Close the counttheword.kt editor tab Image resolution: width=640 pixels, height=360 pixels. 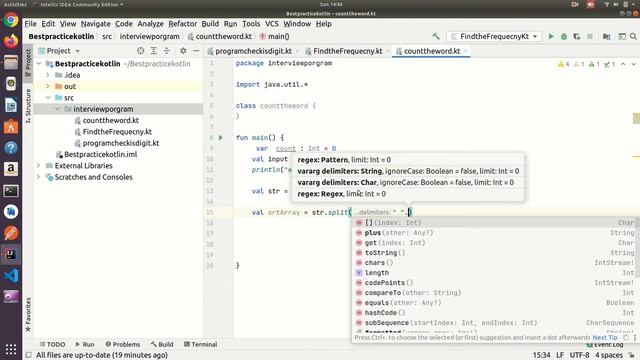pyautogui.click(x=466, y=51)
